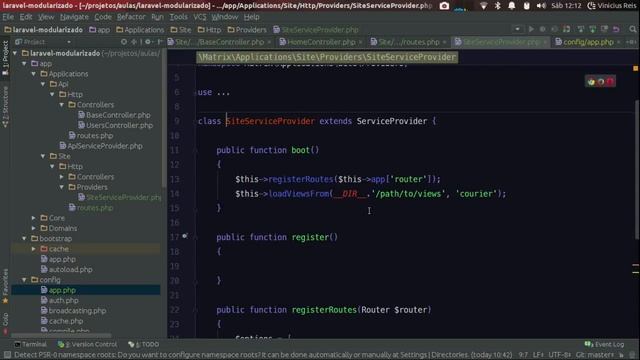Hide the Project tool window
This screenshot has width=640, height=360.
tap(160, 42)
